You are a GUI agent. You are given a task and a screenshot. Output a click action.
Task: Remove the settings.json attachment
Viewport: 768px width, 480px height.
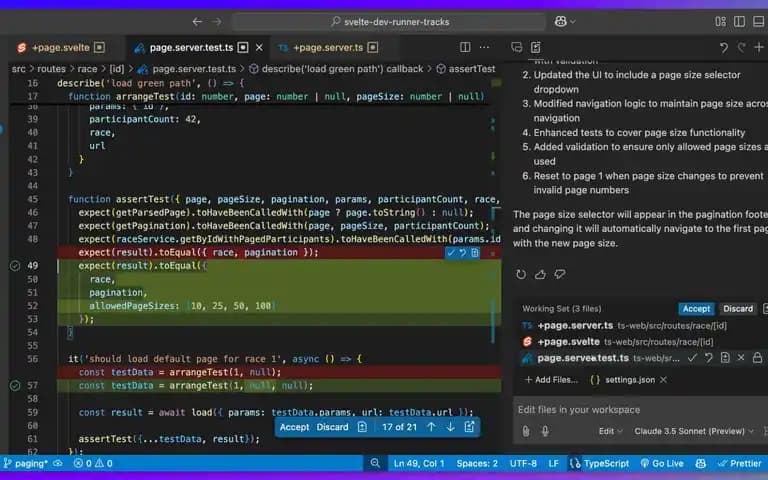click(x=663, y=380)
